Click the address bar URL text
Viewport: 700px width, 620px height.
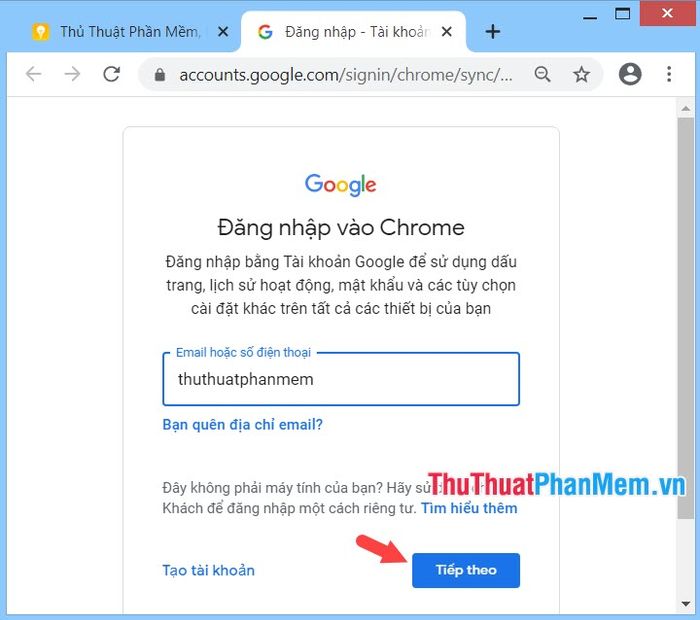coord(346,75)
